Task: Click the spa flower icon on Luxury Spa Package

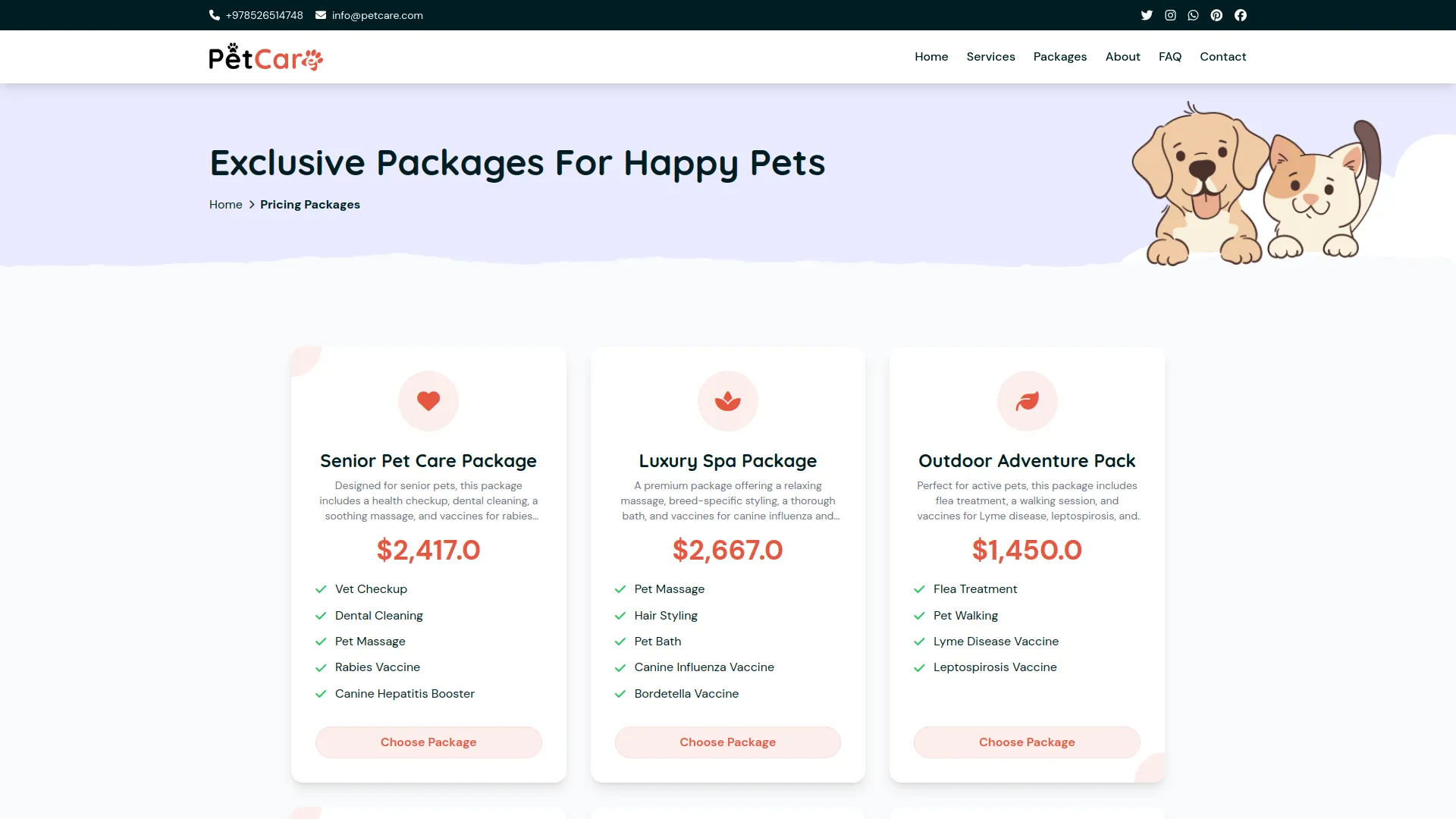Action: tap(727, 400)
